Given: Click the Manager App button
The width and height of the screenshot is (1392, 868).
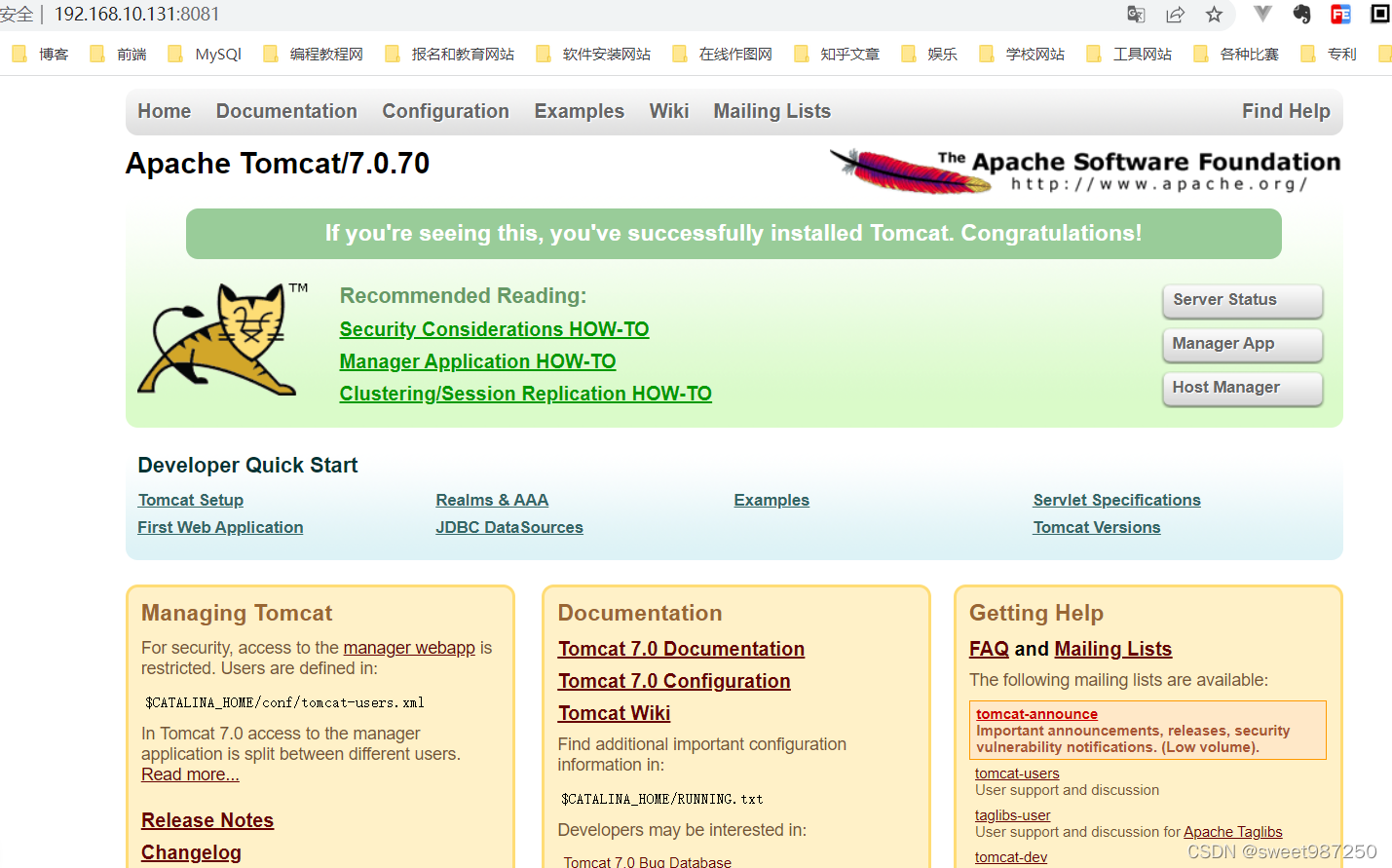Looking at the screenshot, I should click(x=1243, y=344).
